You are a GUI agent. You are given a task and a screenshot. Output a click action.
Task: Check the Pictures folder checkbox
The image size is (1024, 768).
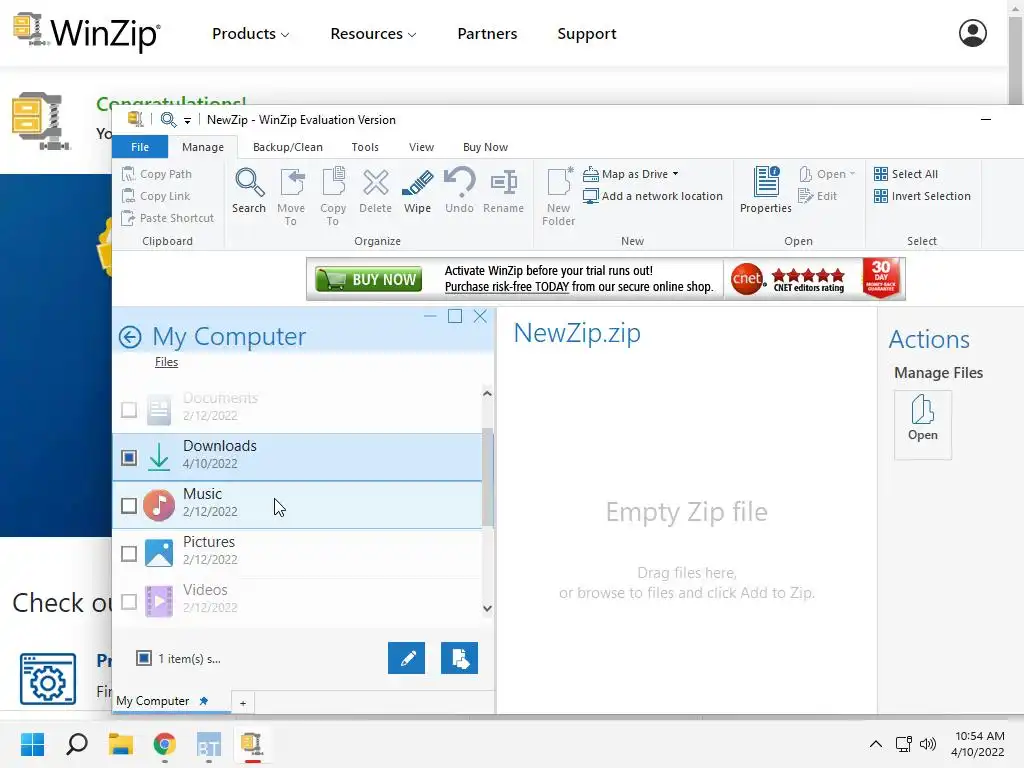129,553
